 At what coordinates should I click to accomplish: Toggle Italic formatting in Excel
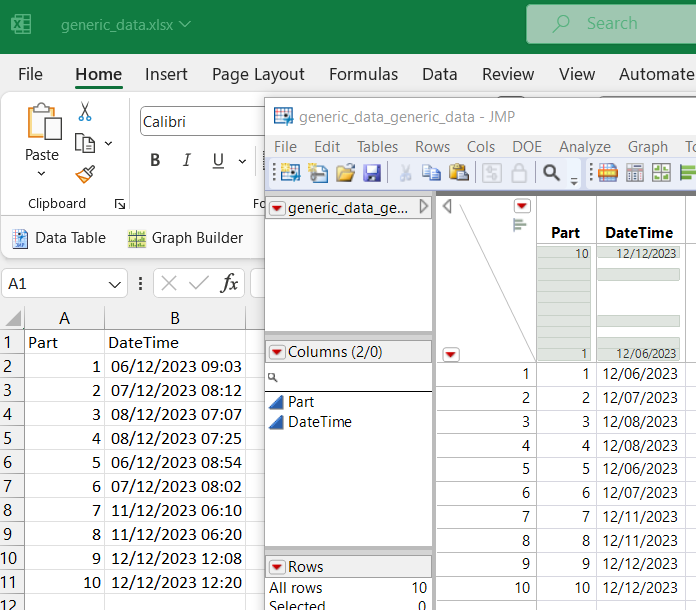186,161
